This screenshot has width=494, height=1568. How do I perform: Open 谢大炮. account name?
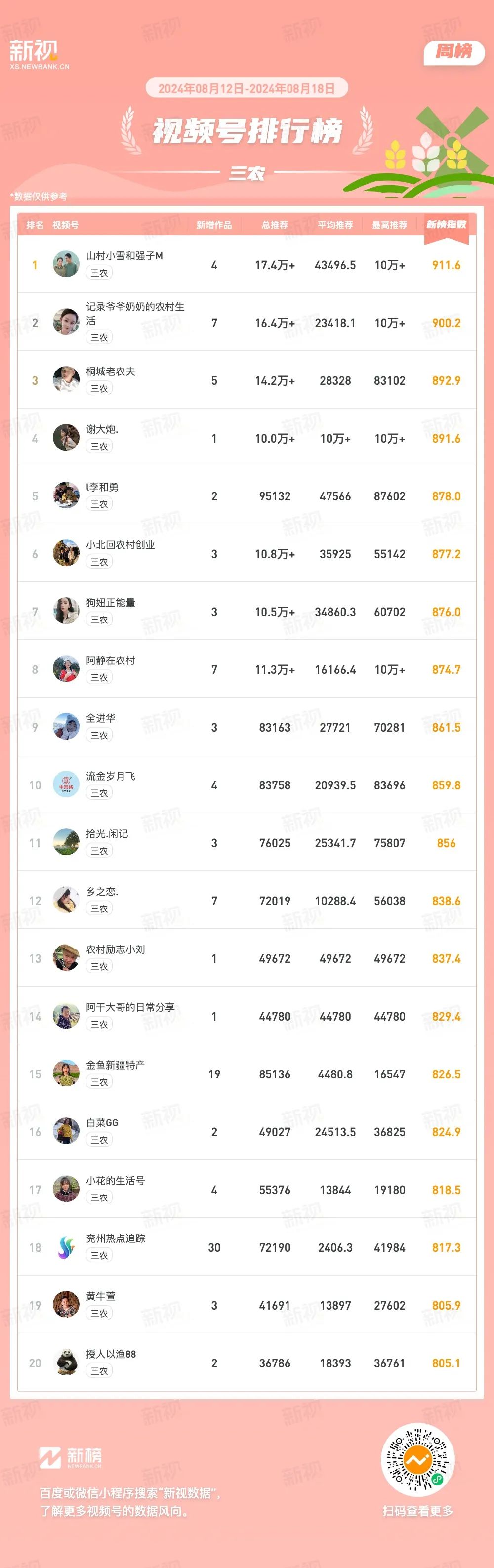tap(102, 429)
